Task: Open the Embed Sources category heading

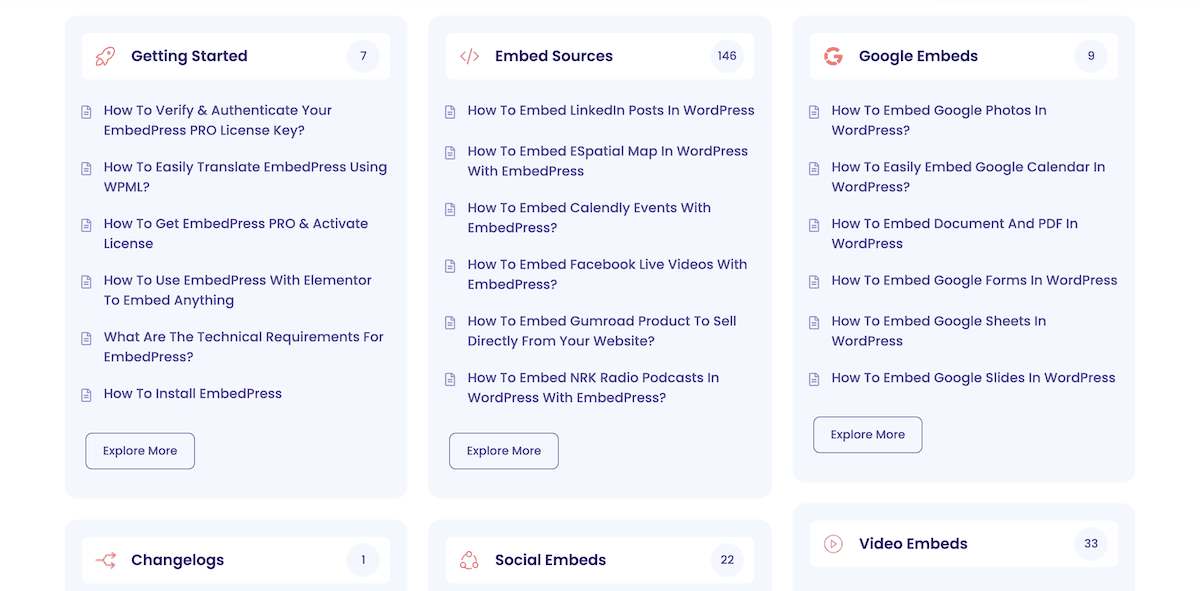Action: 554,56
